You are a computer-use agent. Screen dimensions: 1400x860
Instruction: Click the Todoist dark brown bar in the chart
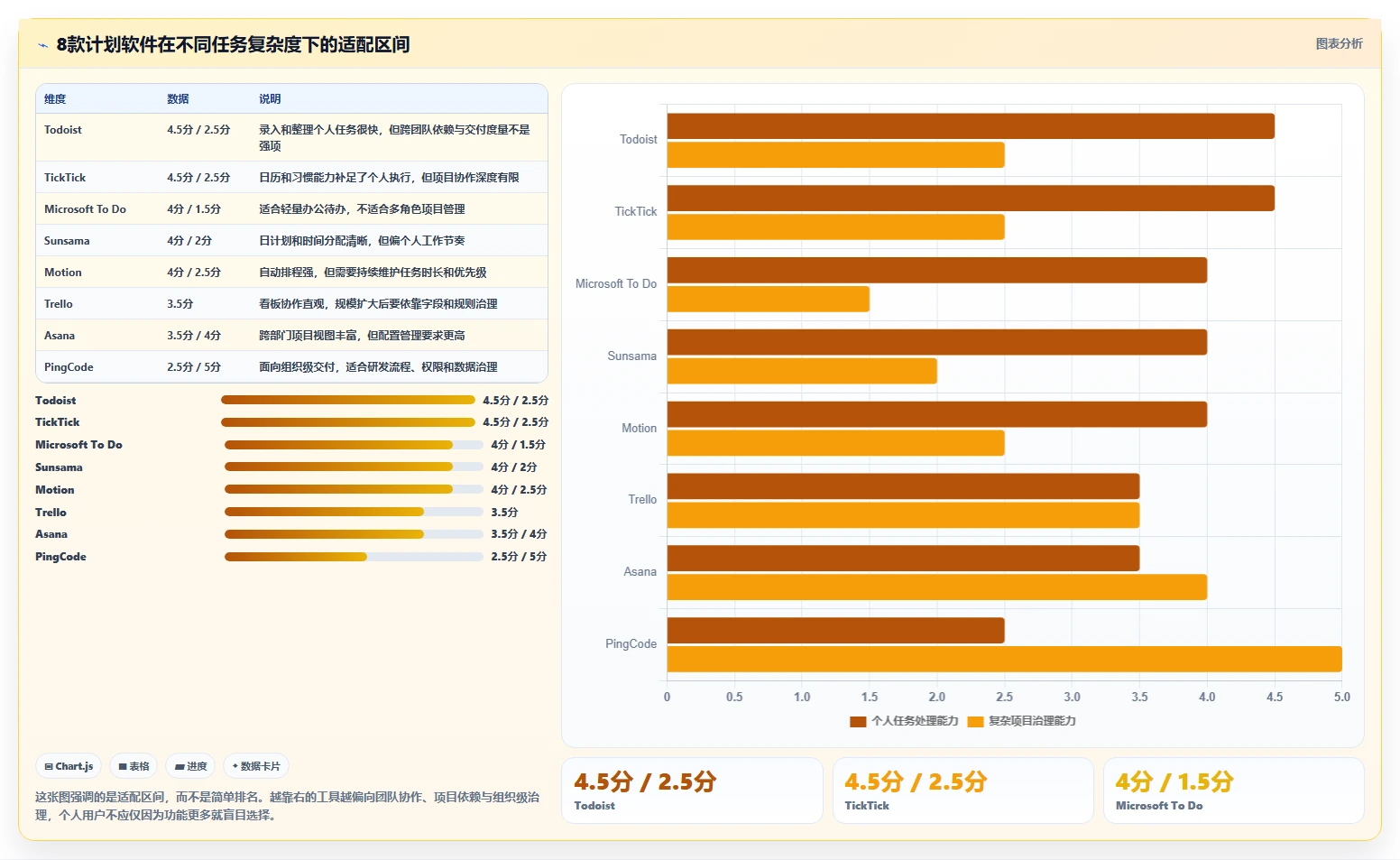point(971,126)
